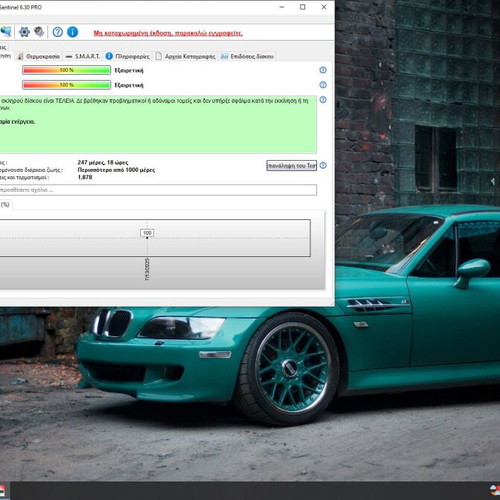Click the gray disk-gear icon beside Configuration
This screenshot has height=500, width=500.
[39, 32]
